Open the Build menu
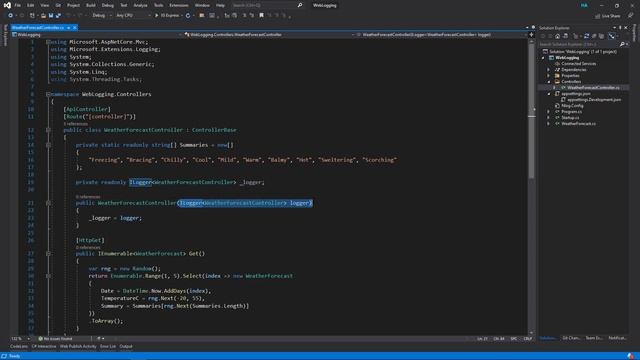This screenshot has width=640, height=360. [x=91, y=5]
